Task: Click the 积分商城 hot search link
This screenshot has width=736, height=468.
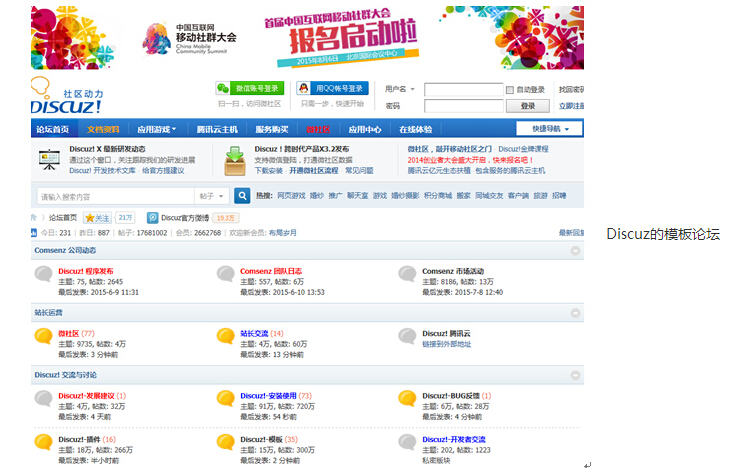Action: (438, 196)
